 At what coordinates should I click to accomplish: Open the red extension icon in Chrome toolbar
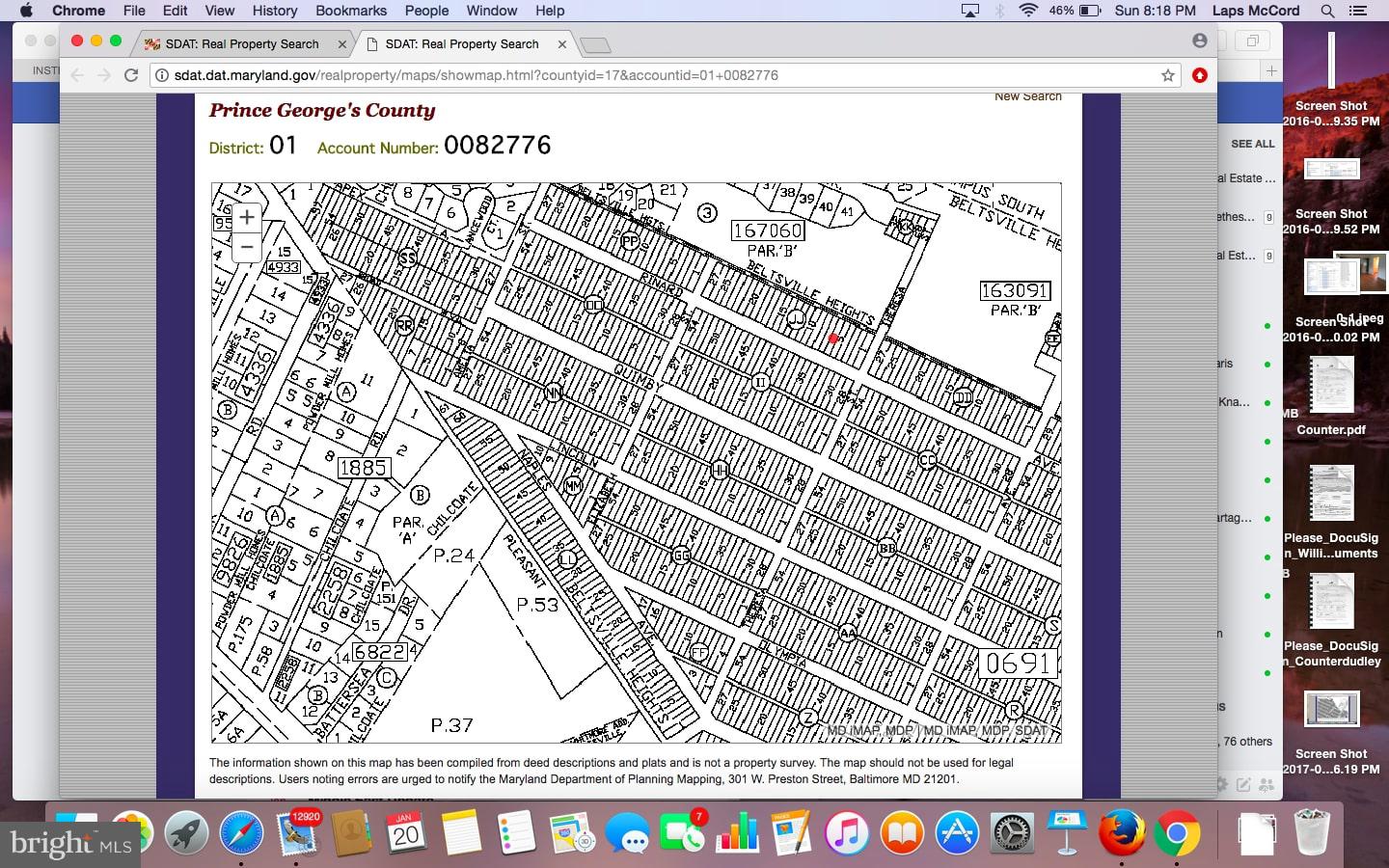(1200, 75)
